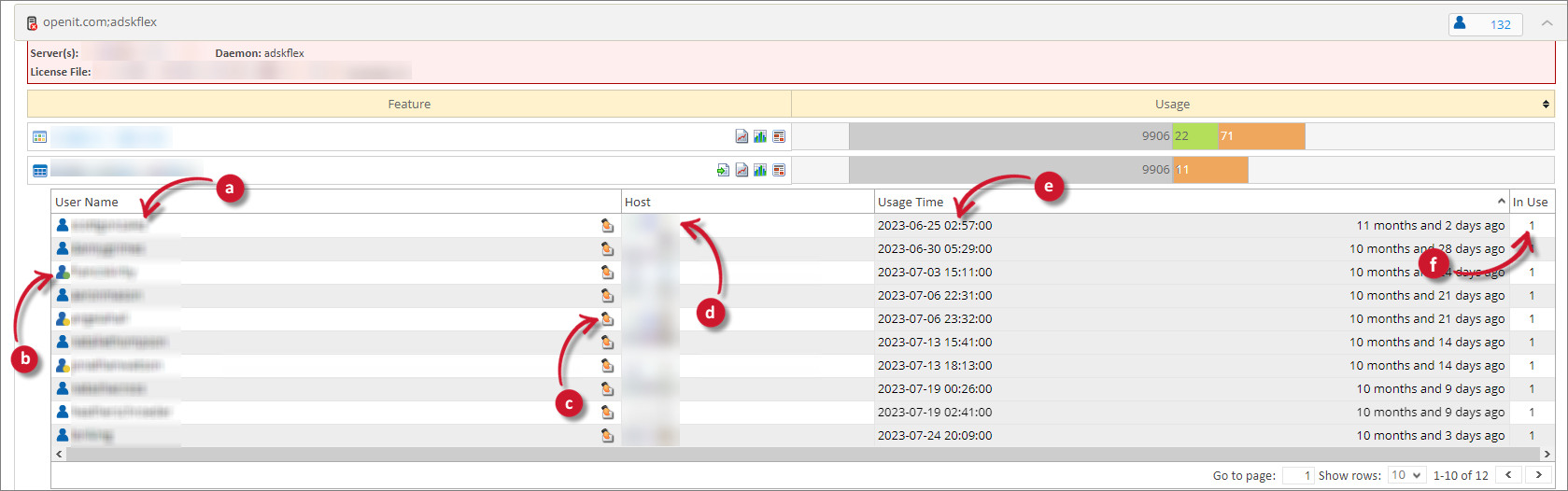Click the bar chart icon in second feature row
Image resolution: width=1568 pixels, height=491 pixels.
point(760,170)
